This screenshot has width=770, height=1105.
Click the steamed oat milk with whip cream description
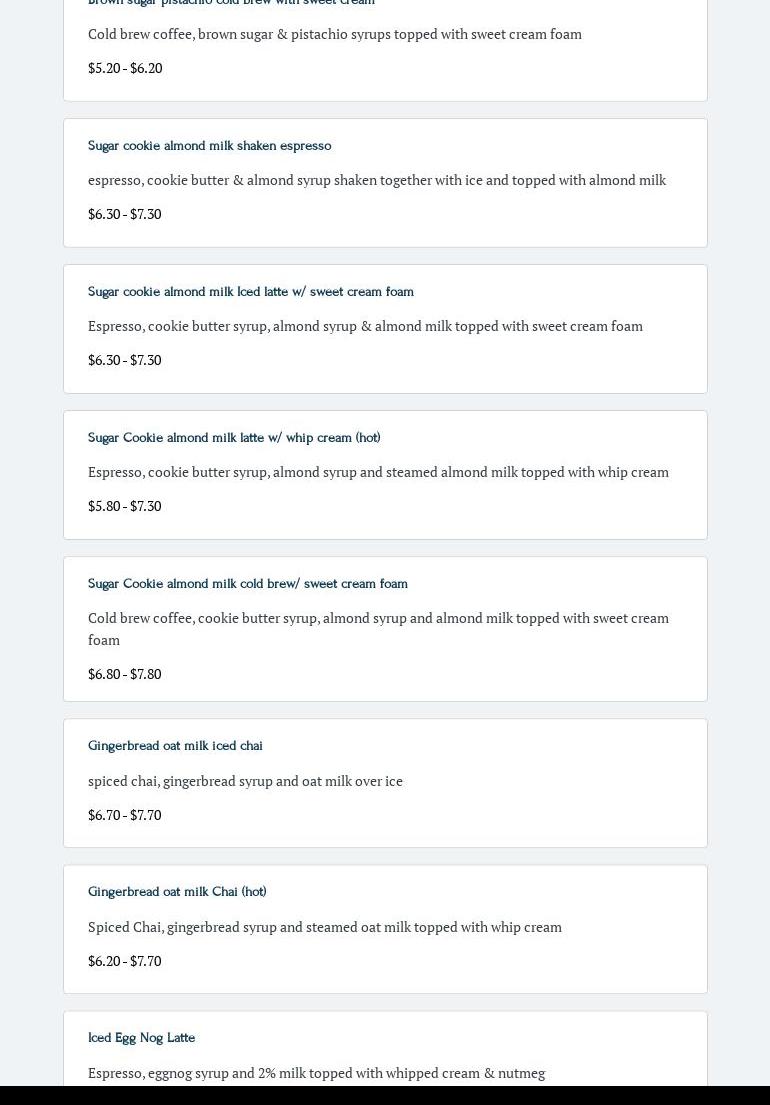(324, 927)
